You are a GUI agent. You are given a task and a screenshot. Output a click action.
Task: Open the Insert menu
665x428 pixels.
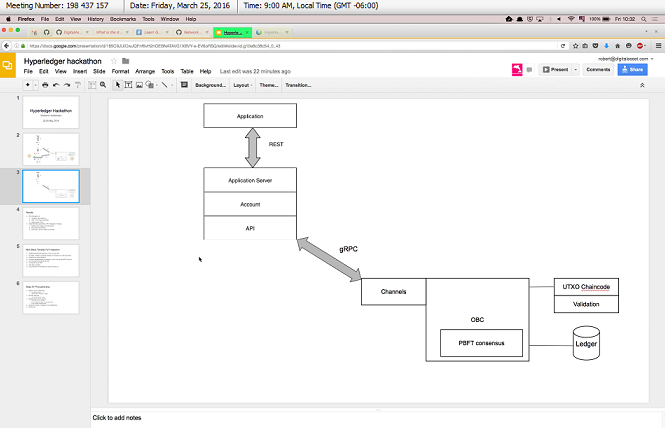[80, 71]
